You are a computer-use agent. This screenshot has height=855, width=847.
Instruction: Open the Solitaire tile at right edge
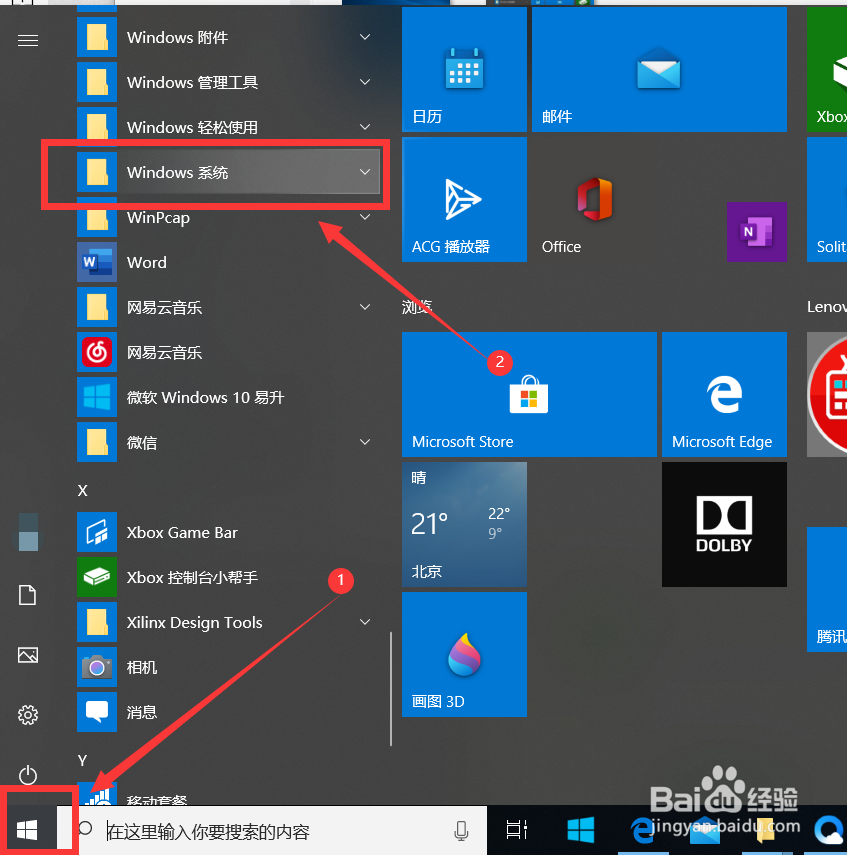coord(827,200)
